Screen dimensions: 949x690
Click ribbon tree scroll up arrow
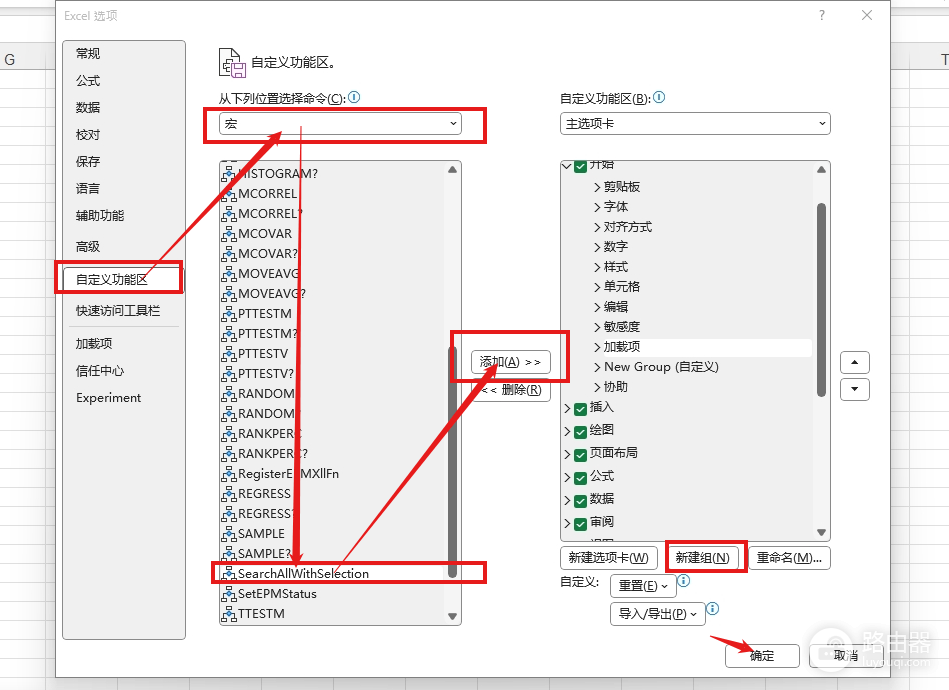pyautogui.click(x=821, y=169)
